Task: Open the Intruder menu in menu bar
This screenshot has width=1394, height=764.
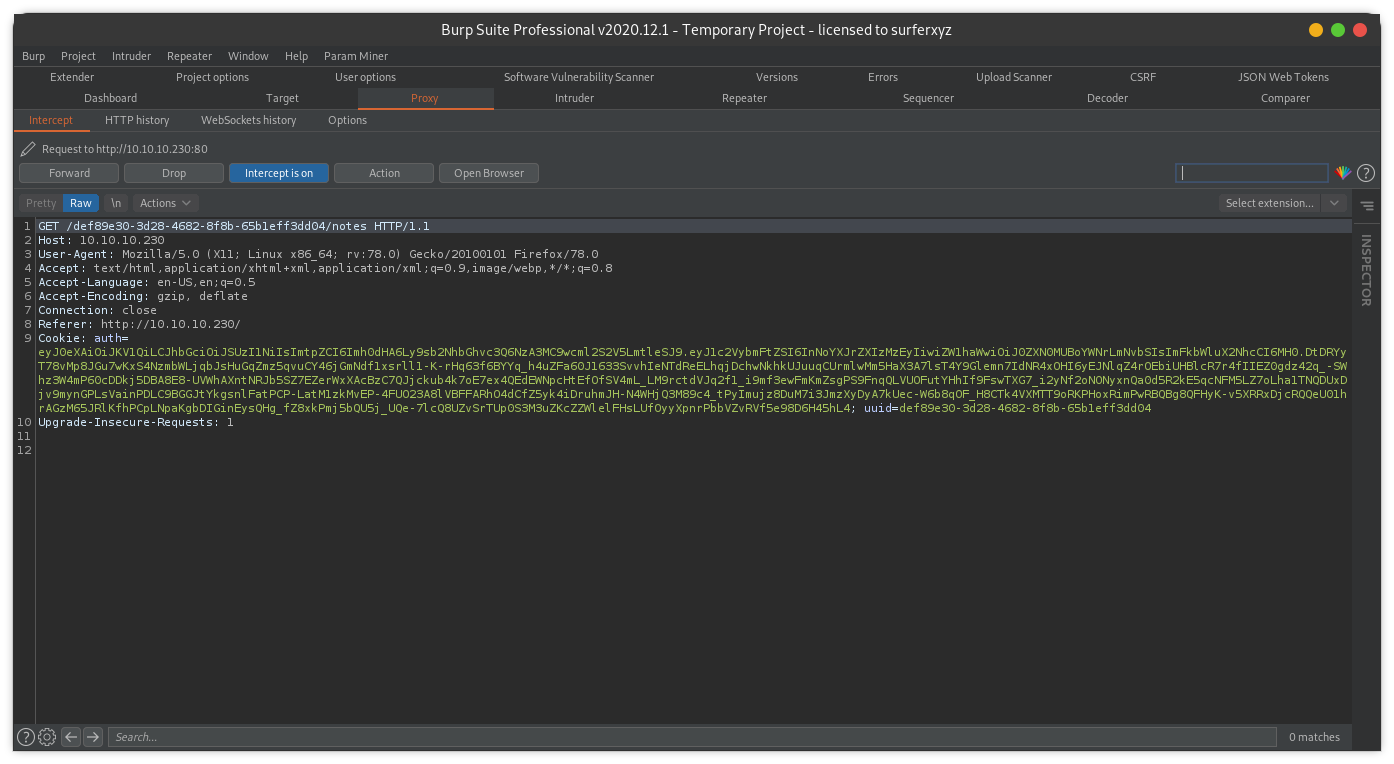Action: 131,56
